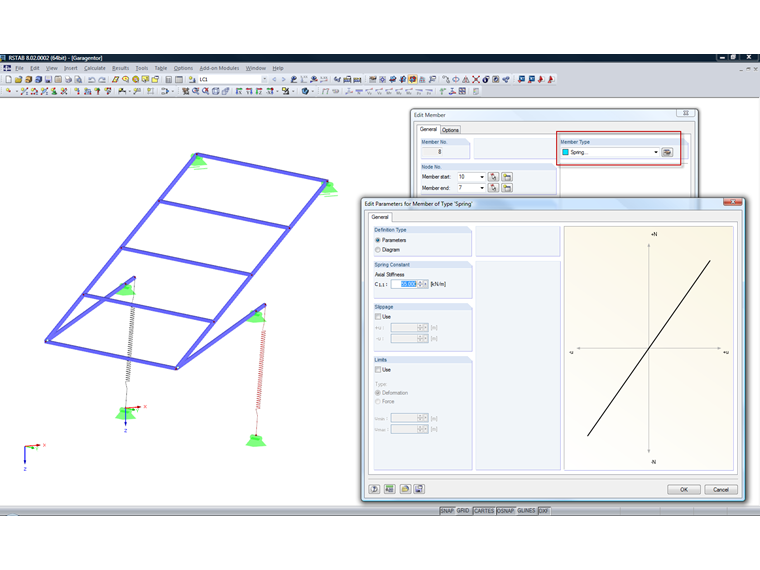Toggle GRID in the status bar
The width and height of the screenshot is (760, 570).
click(x=463, y=511)
